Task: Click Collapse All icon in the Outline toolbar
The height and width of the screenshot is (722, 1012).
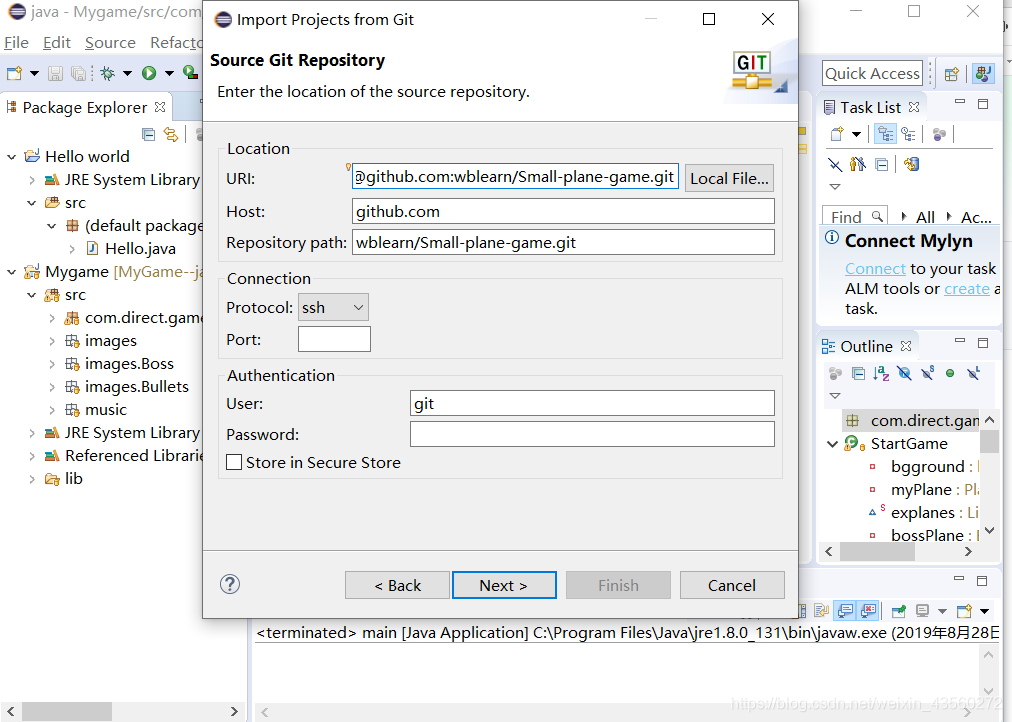Action: [858, 373]
